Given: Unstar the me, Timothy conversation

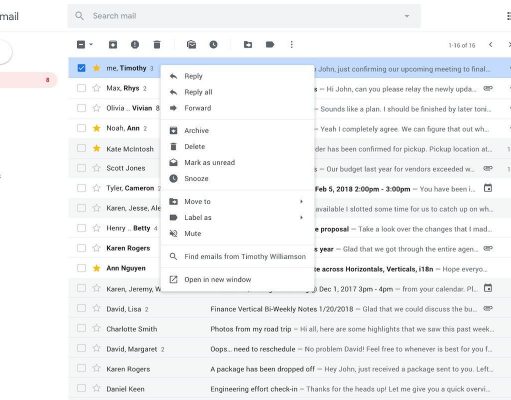Looking at the screenshot, I should (x=96, y=68).
